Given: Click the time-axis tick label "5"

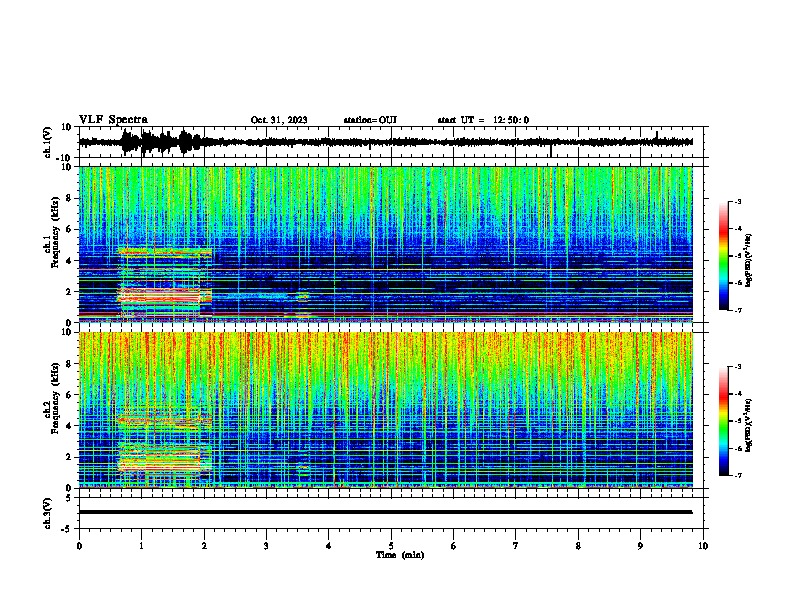Looking at the screenshot, I should pos(391,546).
